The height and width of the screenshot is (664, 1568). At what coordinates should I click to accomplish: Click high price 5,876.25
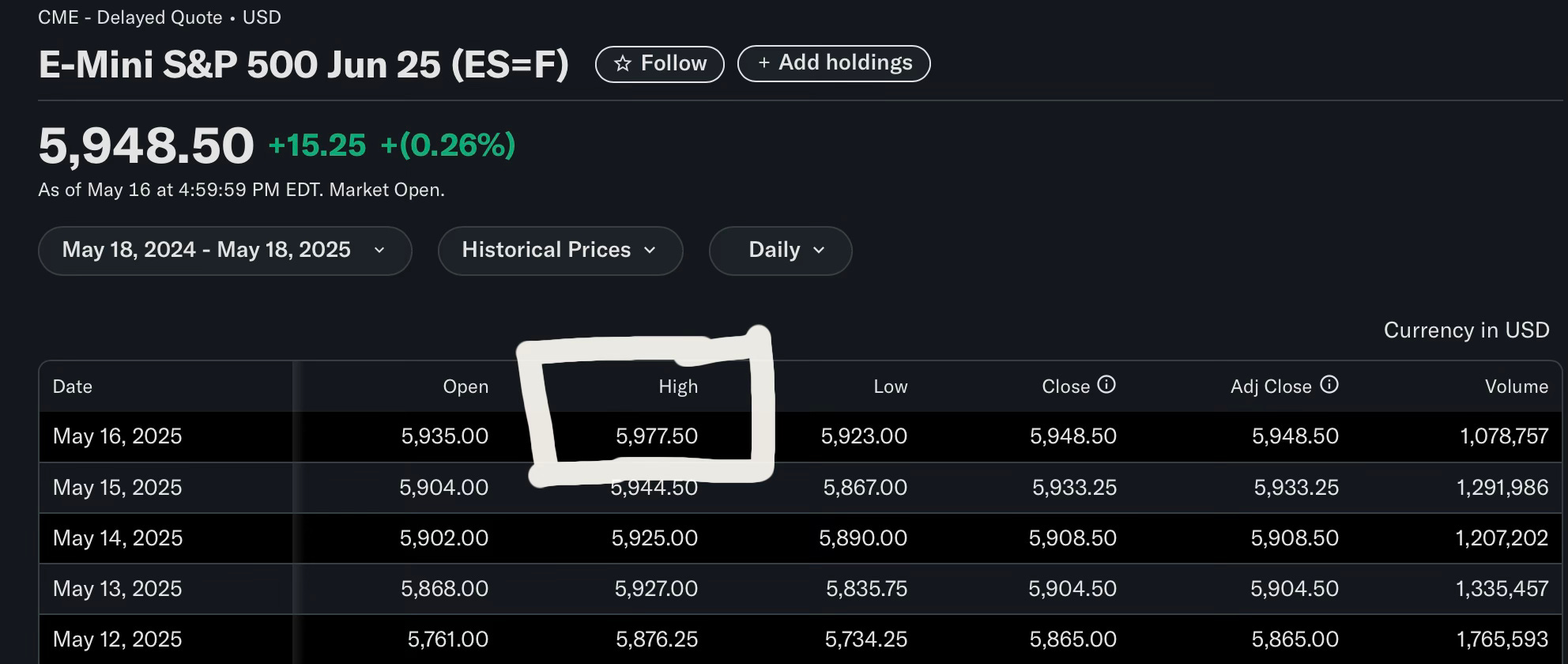656,639
